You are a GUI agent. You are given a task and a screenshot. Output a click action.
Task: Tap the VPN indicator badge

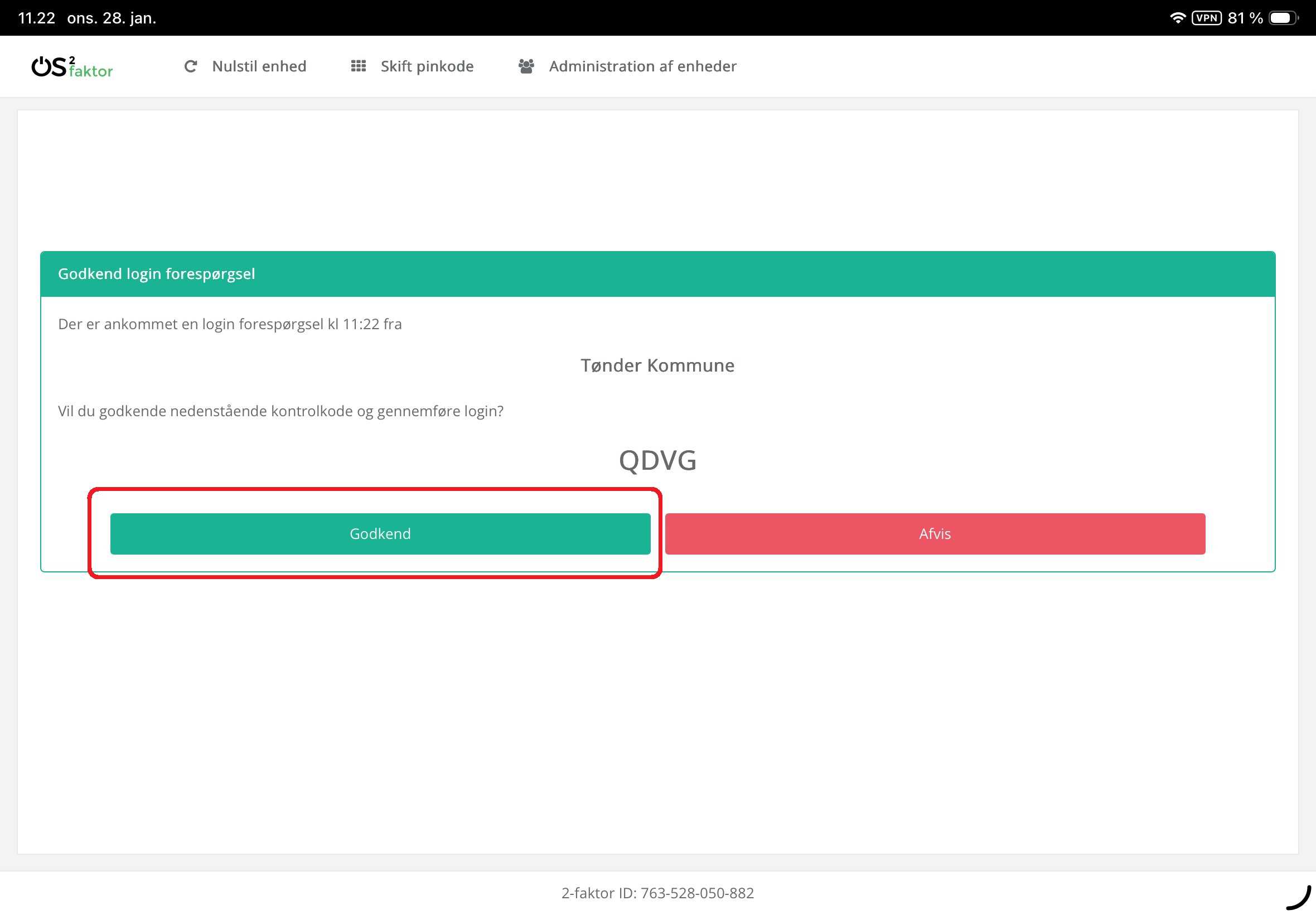tap(1207, 18)
